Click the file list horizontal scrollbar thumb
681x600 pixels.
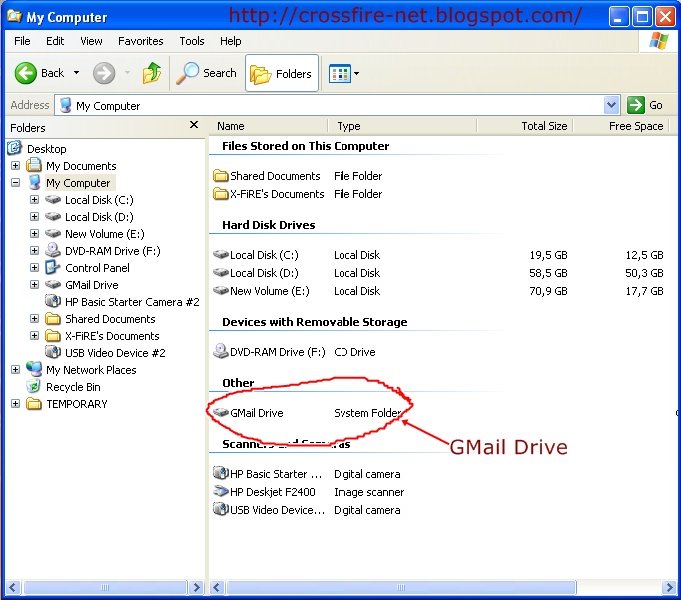click(x=401, y=588)
